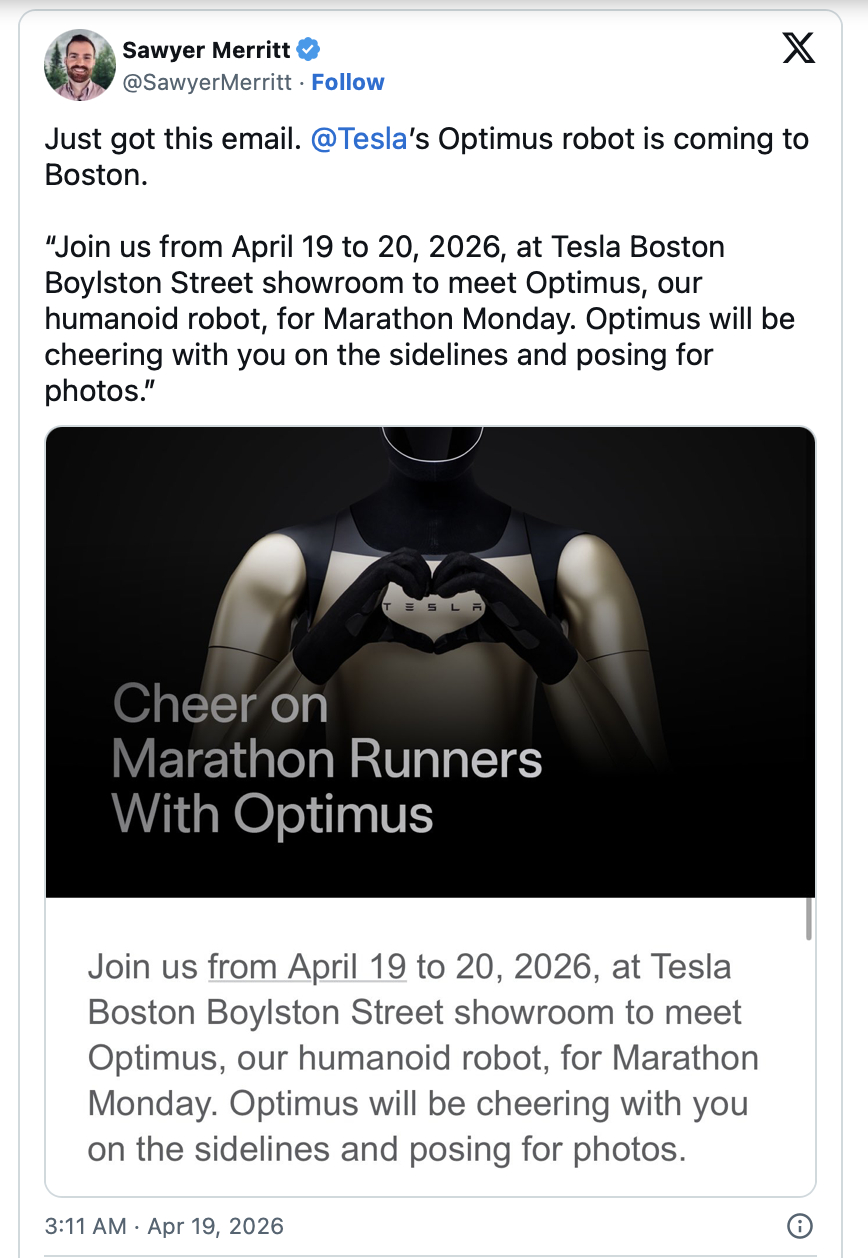Screen dimensions: 868x1258
Task: Click 'Cheer on Marathon Runners With Optimus' headline
Action: point(327,759)
